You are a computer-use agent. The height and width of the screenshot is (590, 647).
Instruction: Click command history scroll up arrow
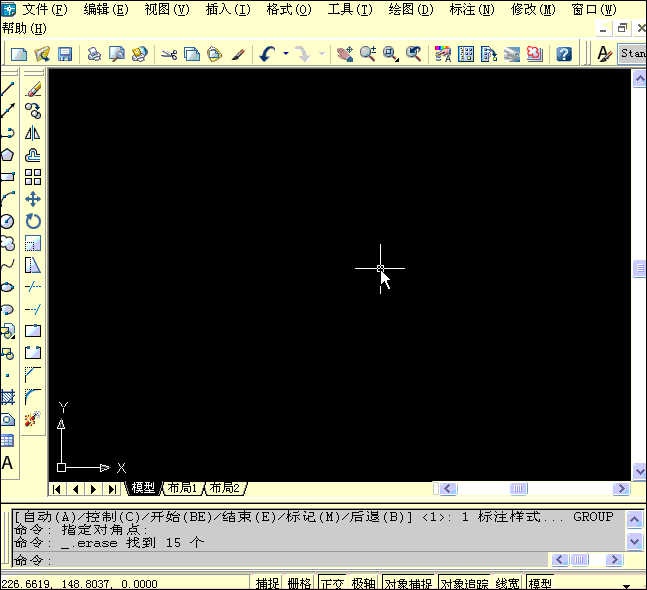tap(634, 519)
